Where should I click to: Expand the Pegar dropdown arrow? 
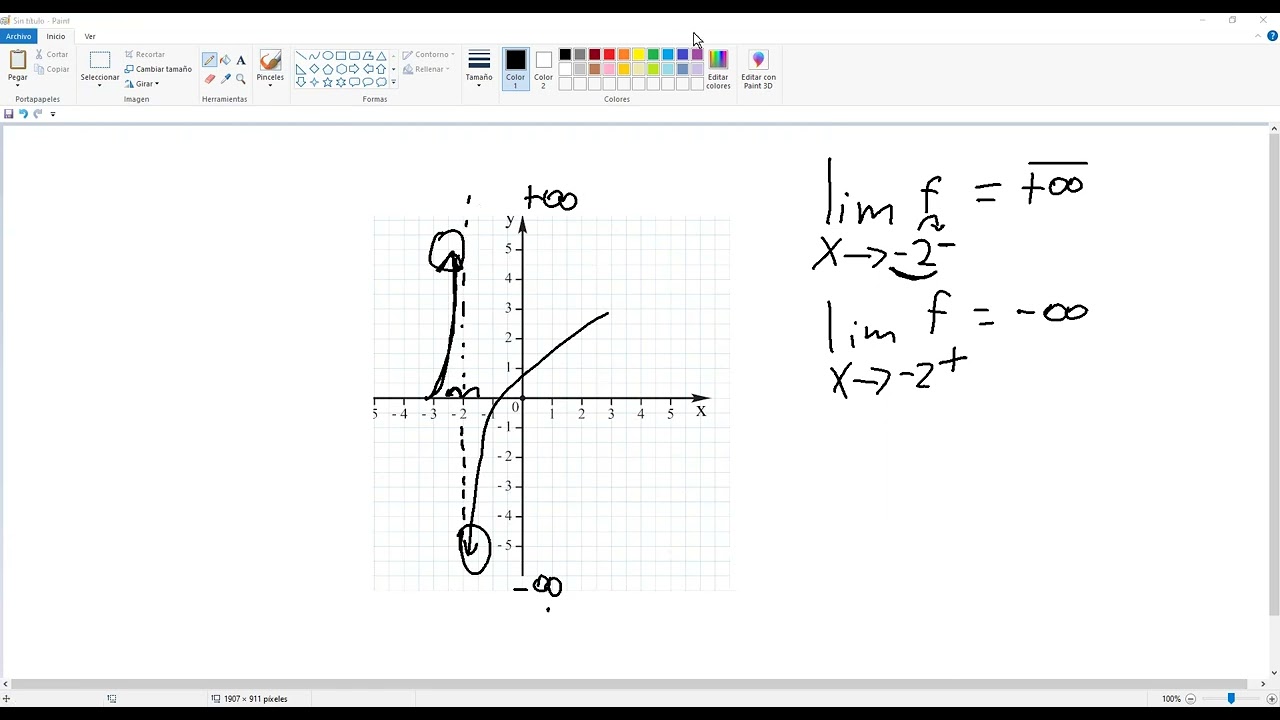[18, 85]
